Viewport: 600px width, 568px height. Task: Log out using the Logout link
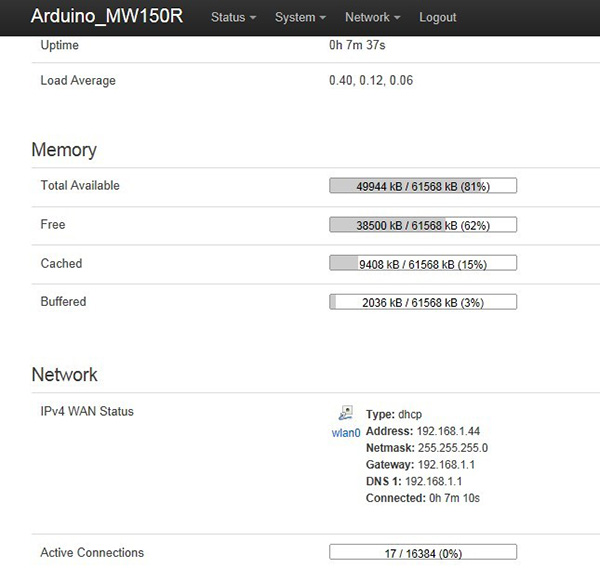[x=438, y=17]
